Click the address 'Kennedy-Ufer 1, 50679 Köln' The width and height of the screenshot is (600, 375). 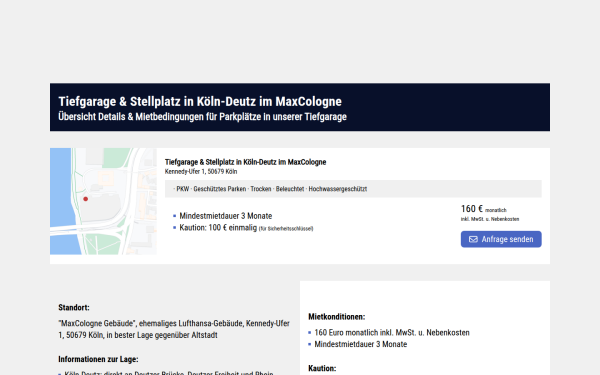tap(201, 171)
